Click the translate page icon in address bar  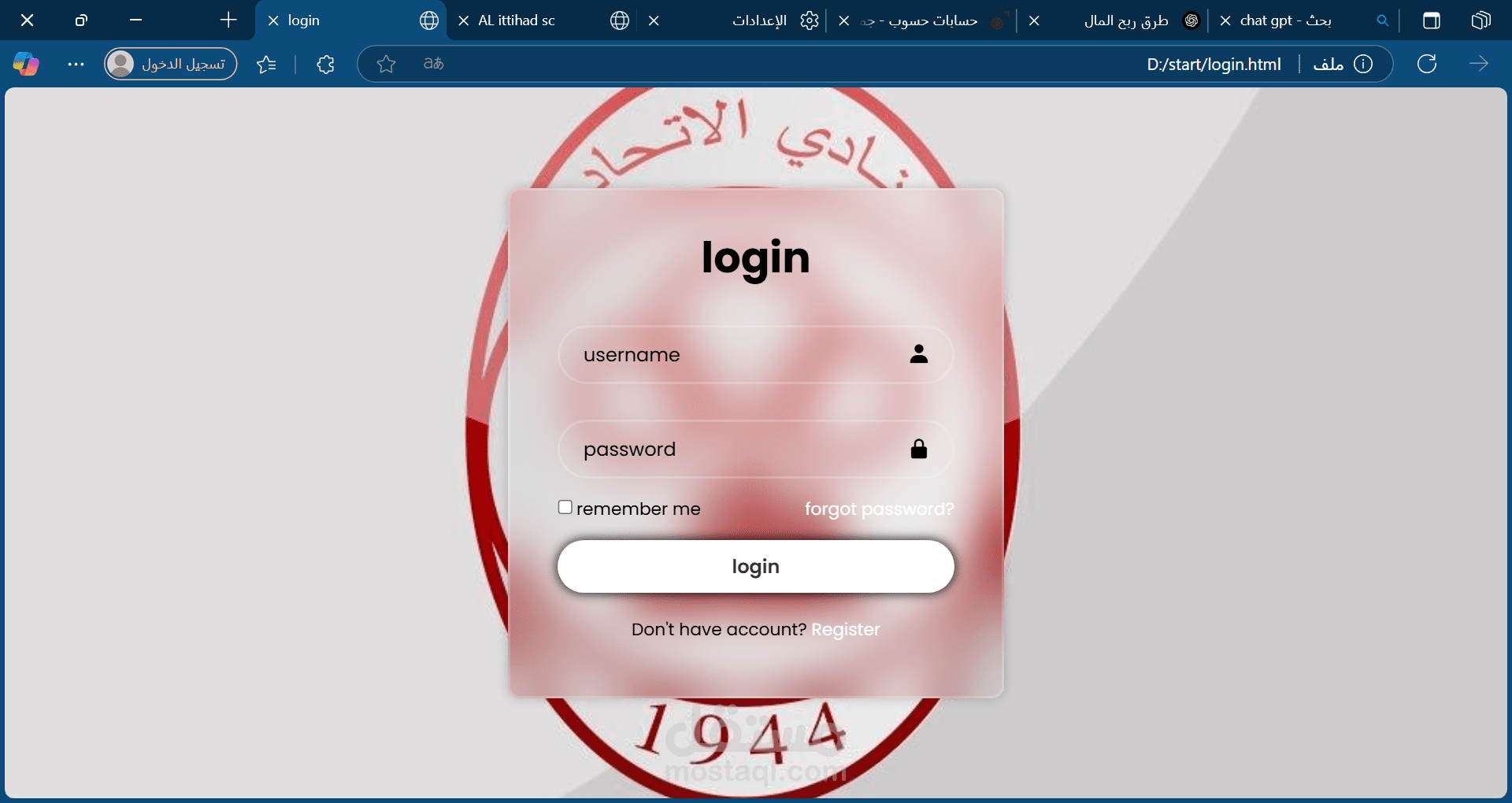[x=434, y=64]
